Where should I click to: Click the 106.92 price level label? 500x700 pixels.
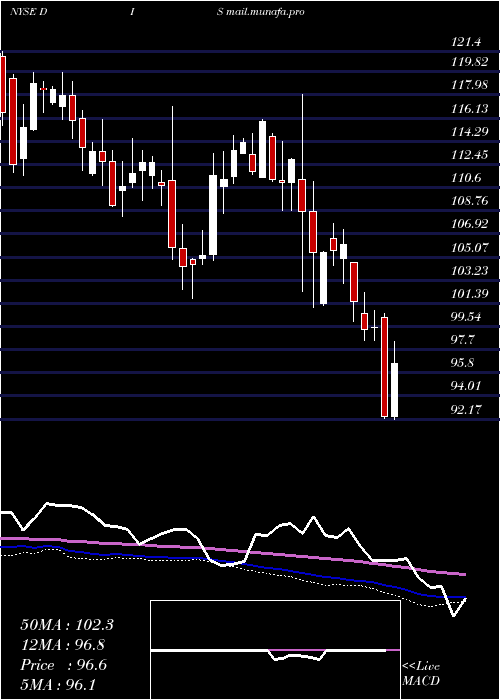(470, 224)
